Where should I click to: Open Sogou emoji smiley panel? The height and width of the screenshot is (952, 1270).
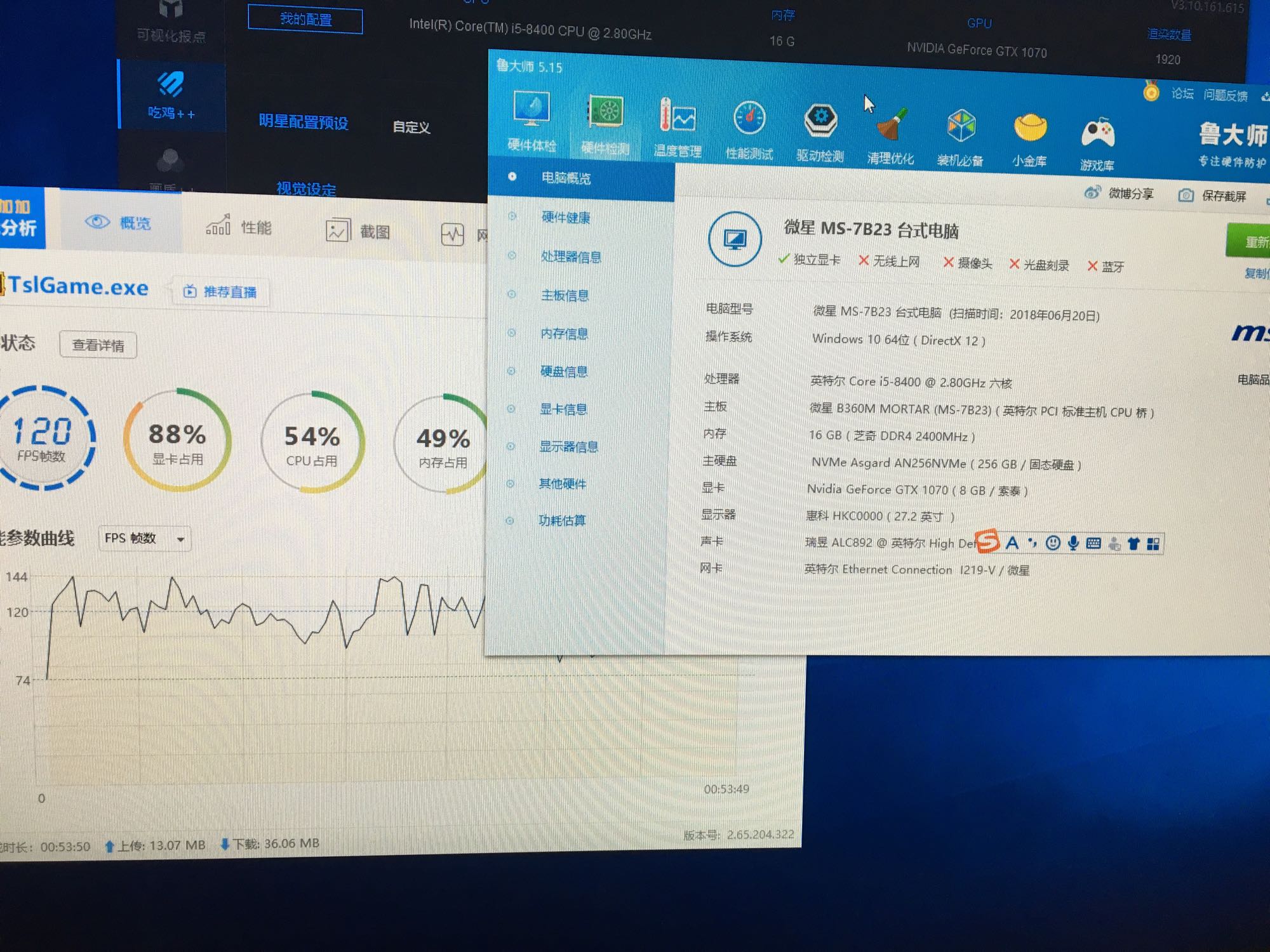click(1053, 543)
